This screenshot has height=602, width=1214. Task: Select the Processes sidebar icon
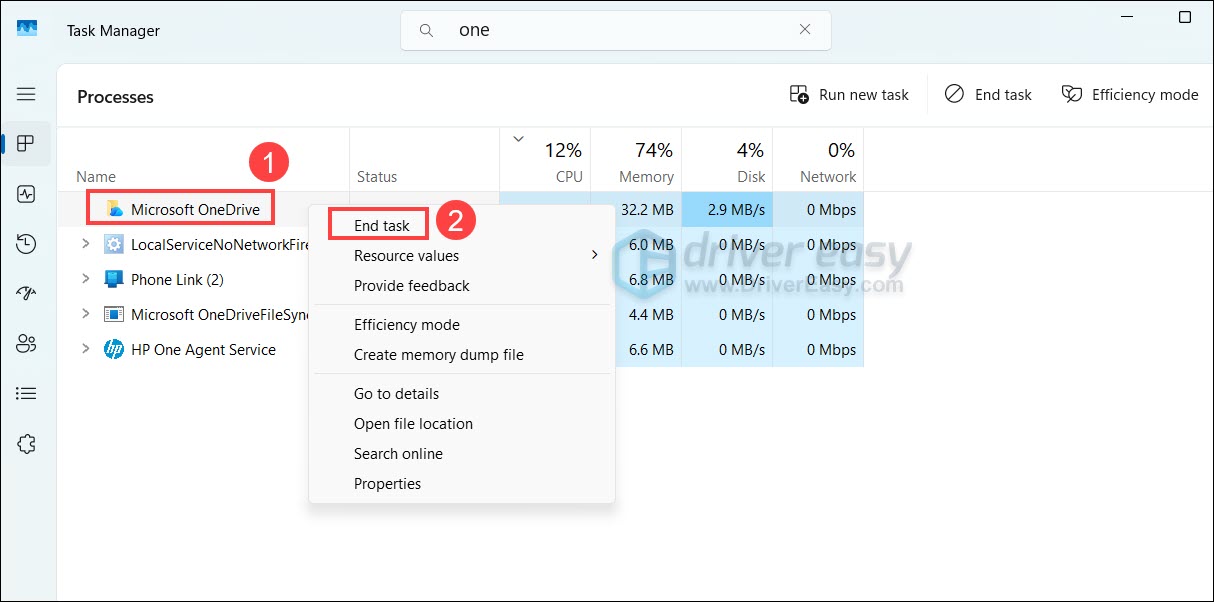click(26, 144)
